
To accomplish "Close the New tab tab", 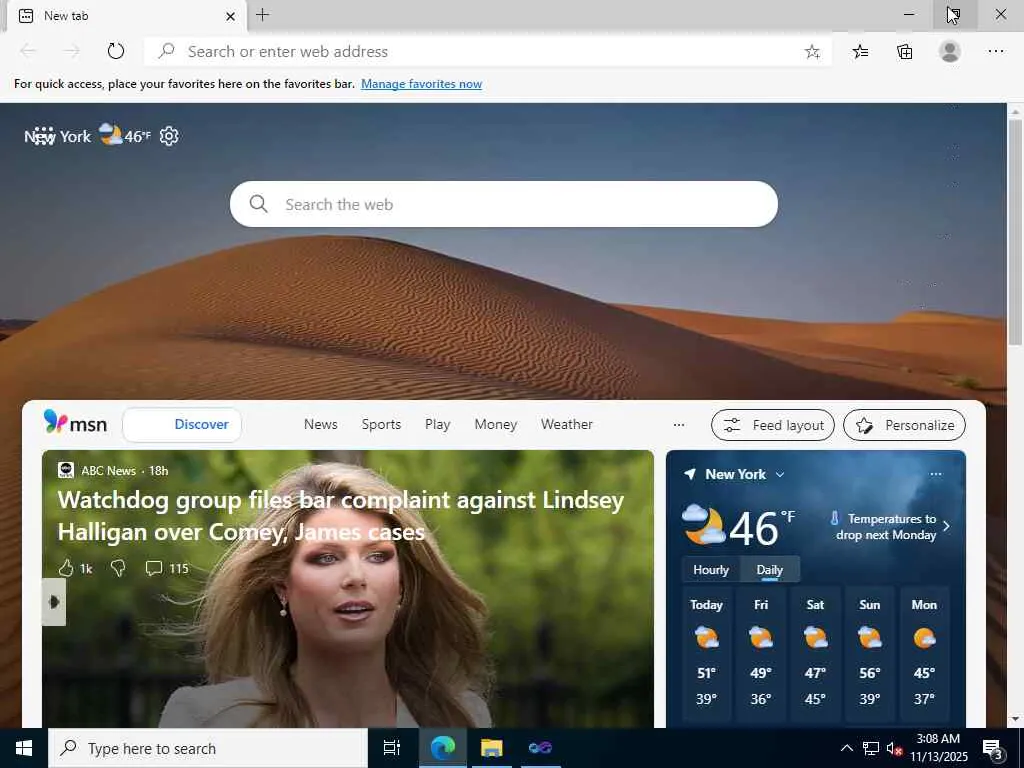I will pos(231,16).
